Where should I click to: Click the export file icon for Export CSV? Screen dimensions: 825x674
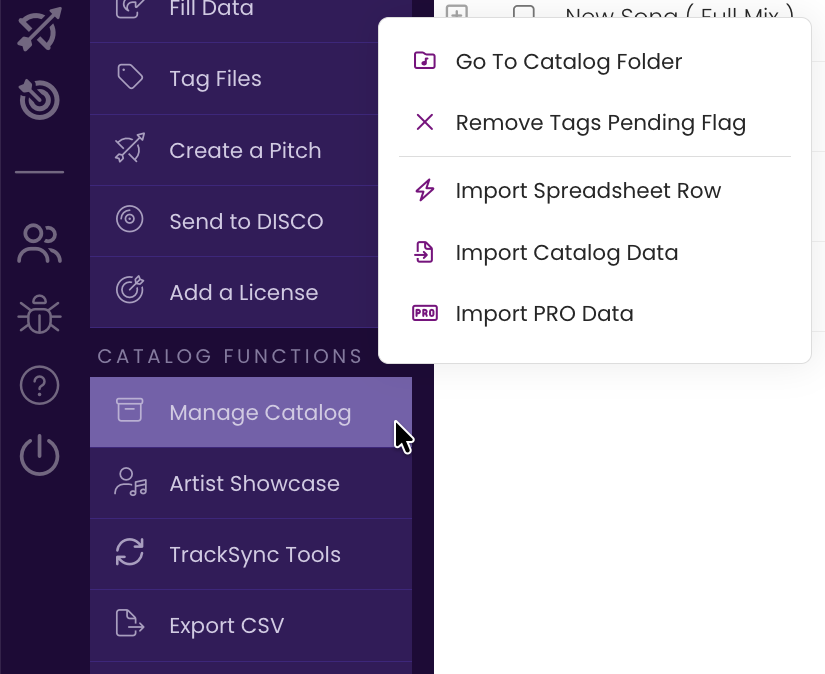(129, 623)
